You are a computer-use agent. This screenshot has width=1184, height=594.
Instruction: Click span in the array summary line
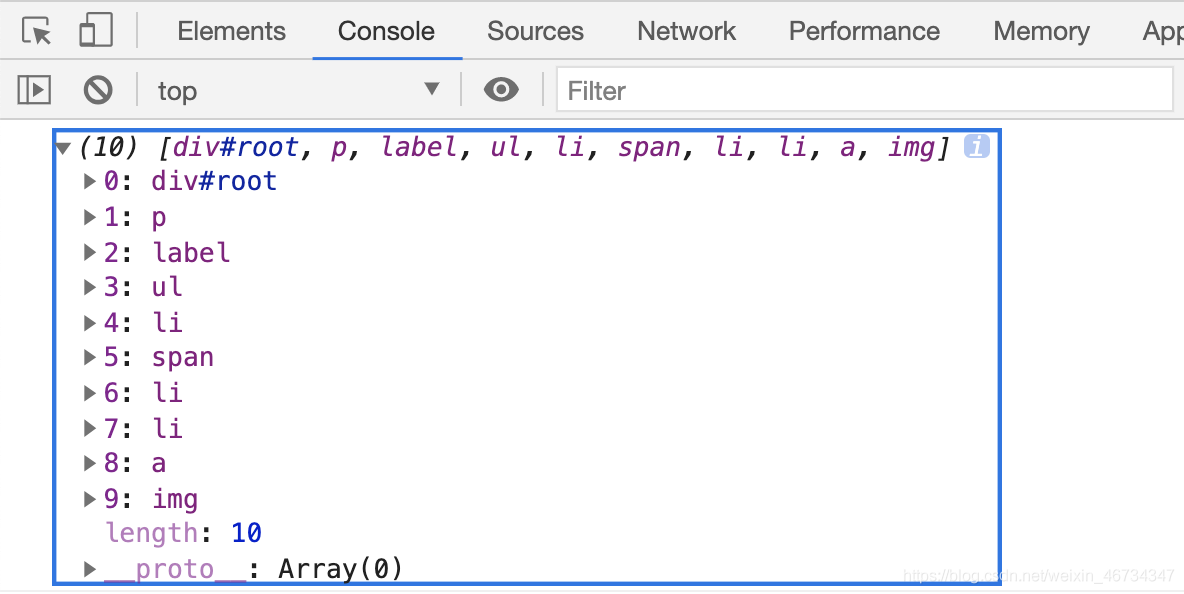[x=649, y=148]
